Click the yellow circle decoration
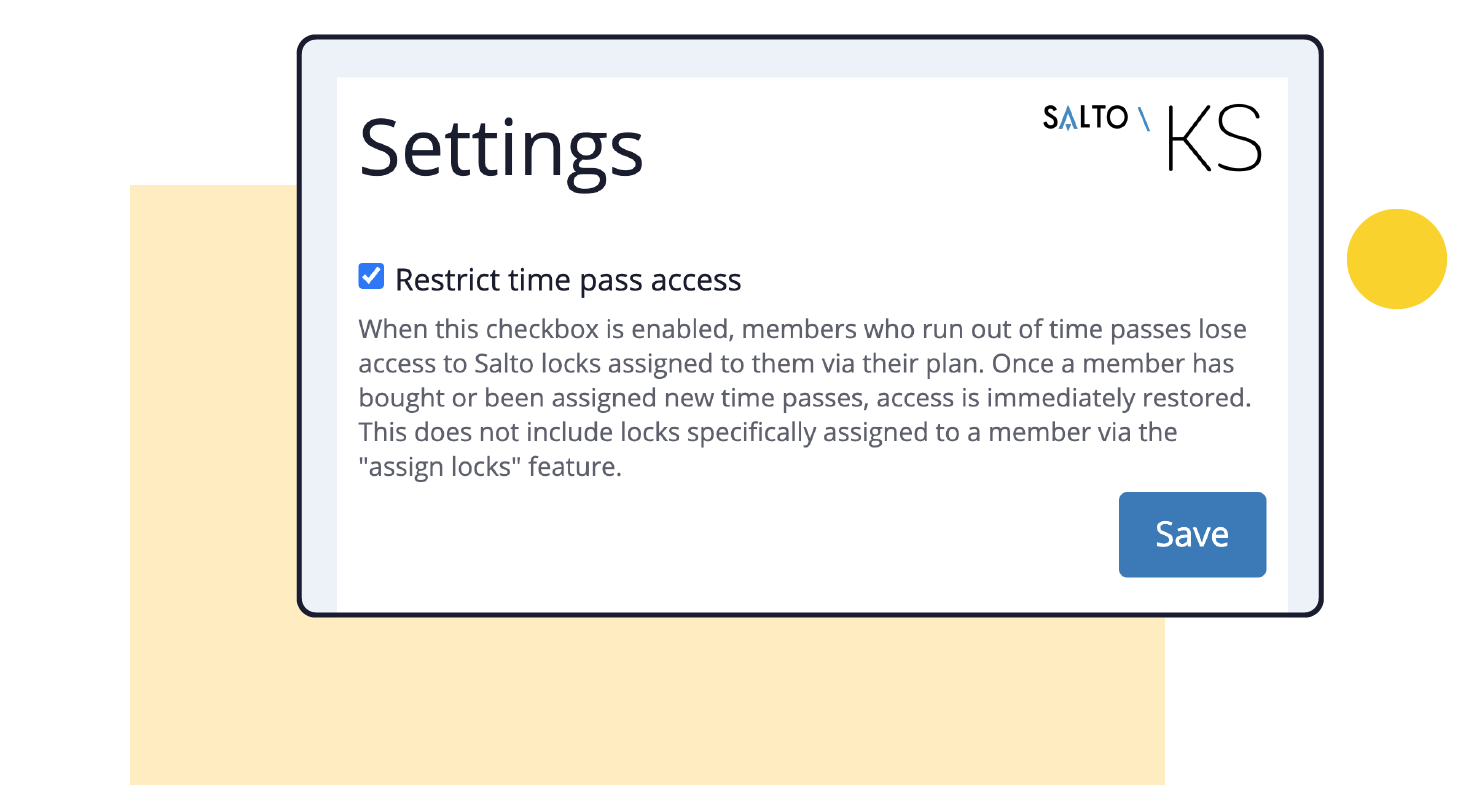 pos(1397,259)
